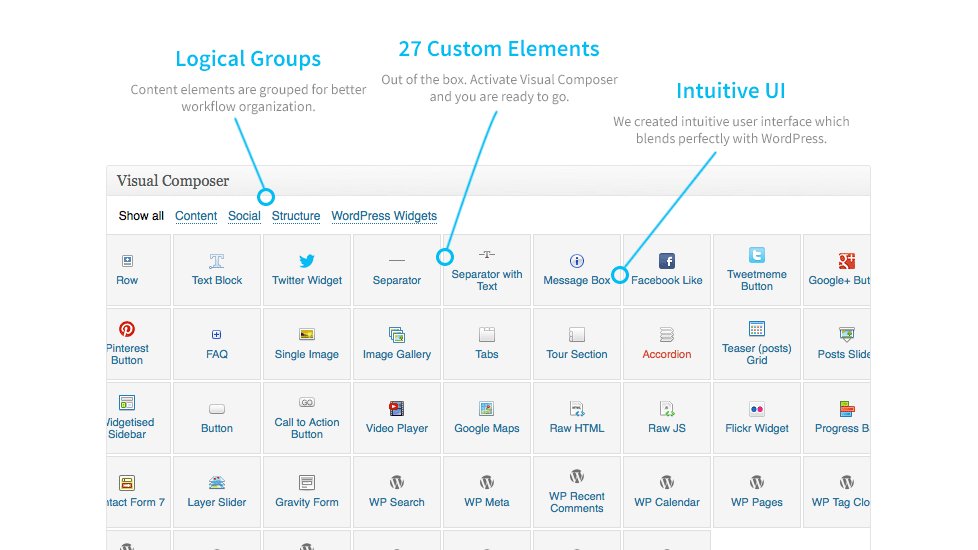This screenshot has width=978, height=550.
Task: Select the Flickr Widget element
Action: (x=757, y=418)
